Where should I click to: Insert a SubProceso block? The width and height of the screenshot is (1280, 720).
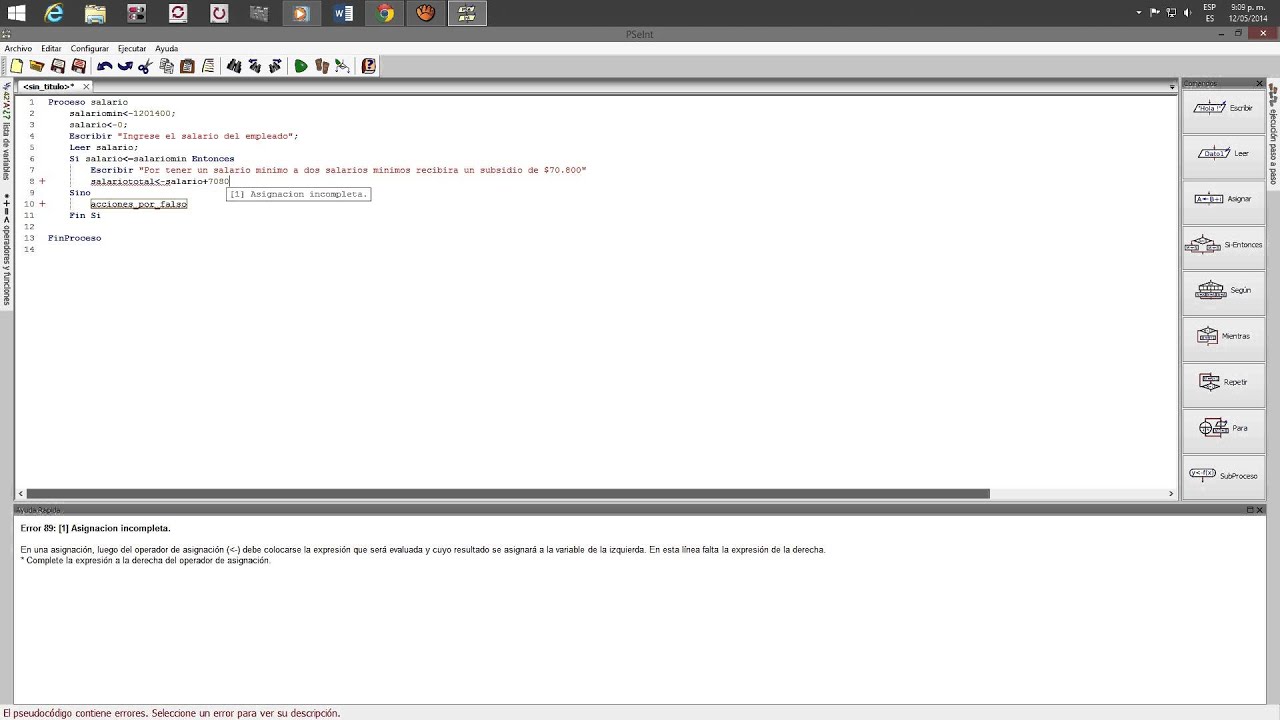pos(1223,475)
